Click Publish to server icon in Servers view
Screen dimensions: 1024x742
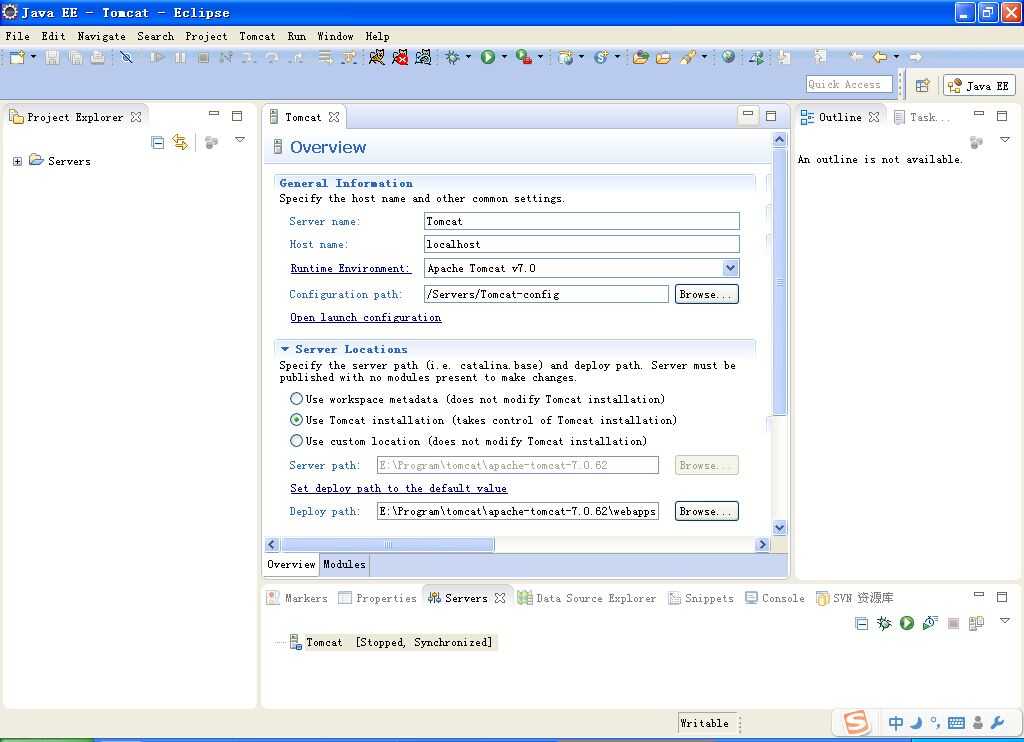pos(976,623)
